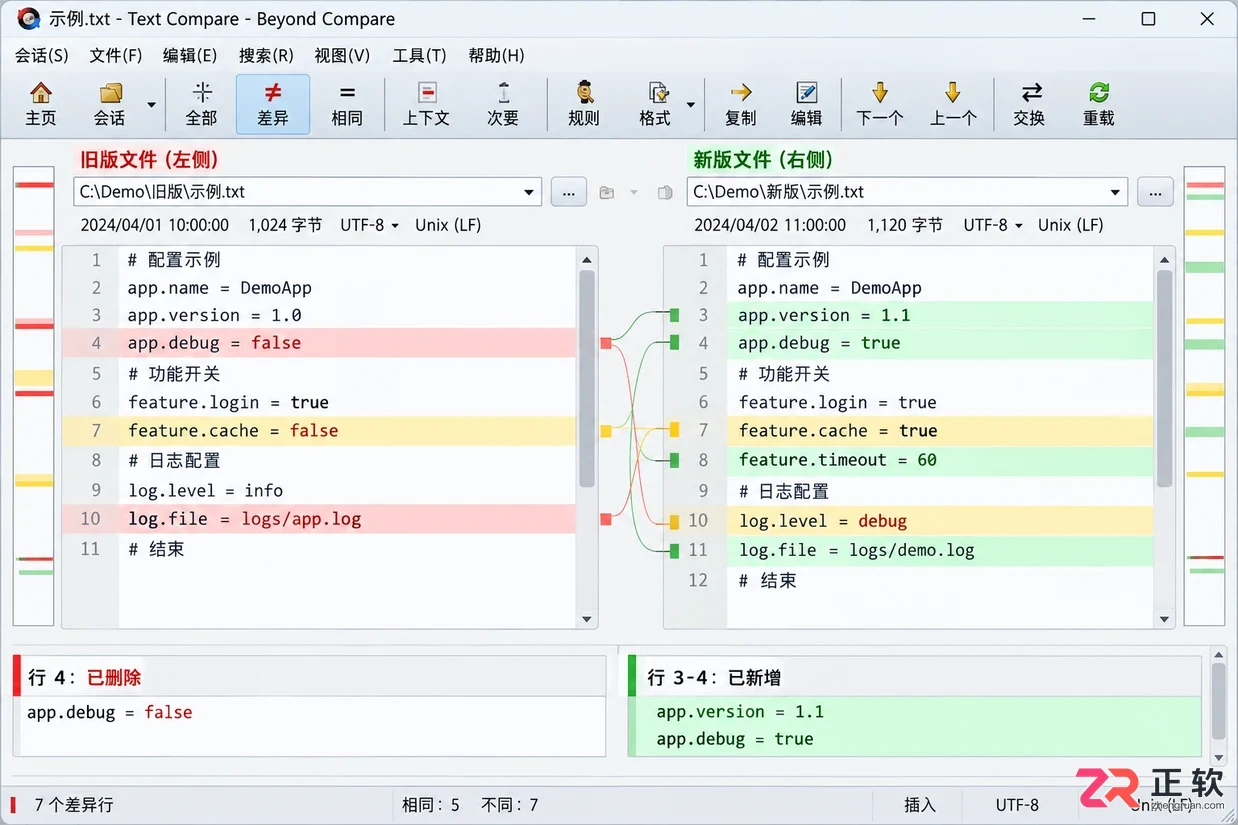Browse for left file with ... button
Viewport: 1238px width, 825px height.
tap(569, 192)
